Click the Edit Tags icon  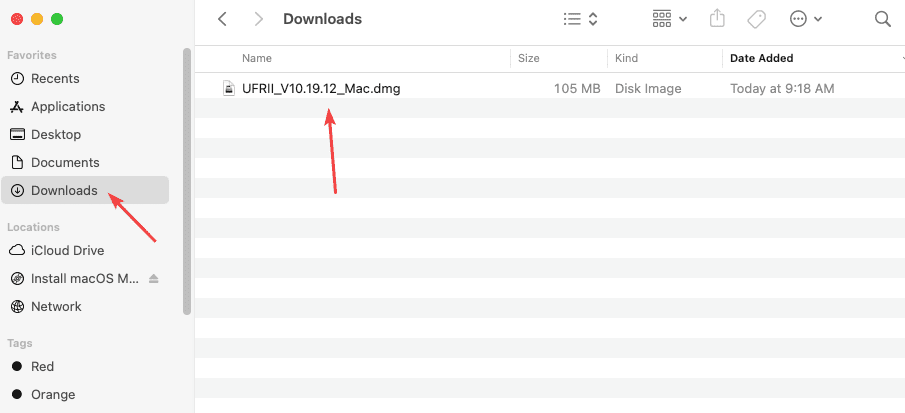757,19
